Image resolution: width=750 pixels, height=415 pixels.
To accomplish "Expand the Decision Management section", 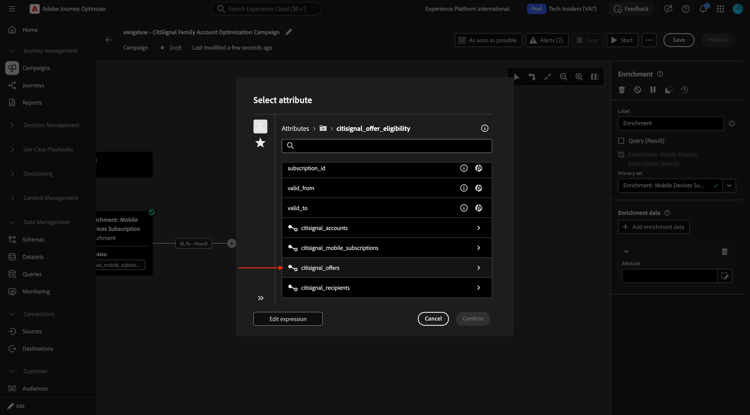I will click(12, 125).
